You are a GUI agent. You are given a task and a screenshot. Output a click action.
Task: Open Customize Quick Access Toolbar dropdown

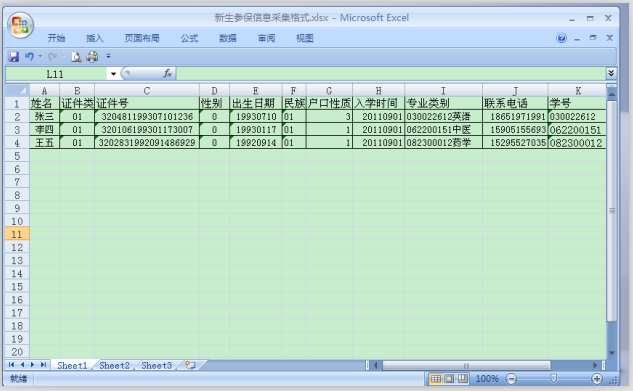point(108,56)
